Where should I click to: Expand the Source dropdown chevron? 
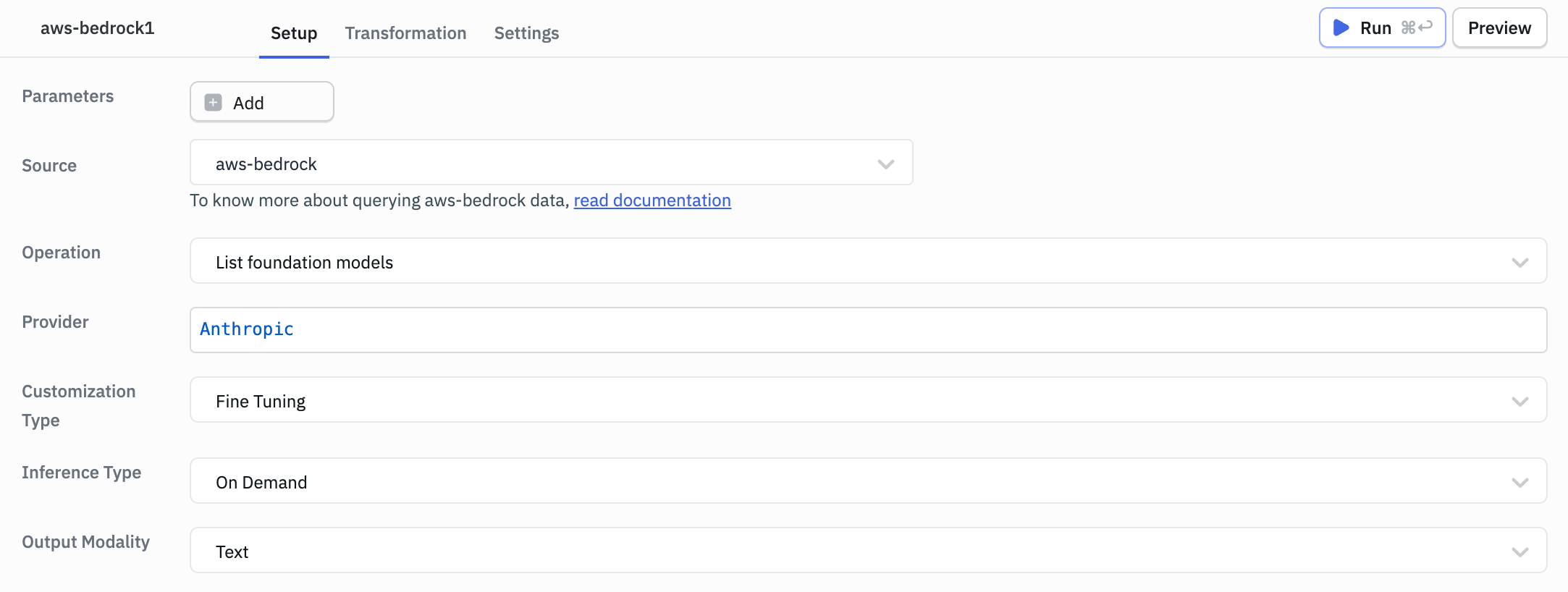885,164
